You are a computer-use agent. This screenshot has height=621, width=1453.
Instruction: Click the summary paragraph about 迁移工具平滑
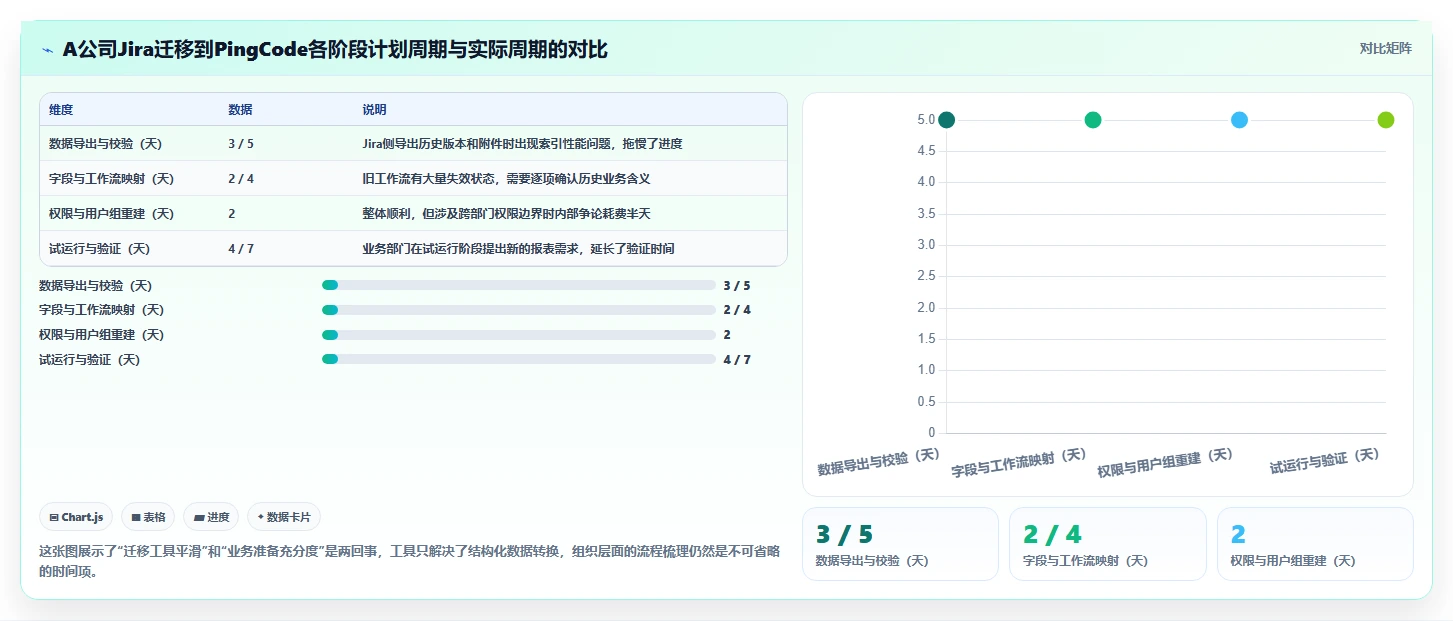tap(409, 561)
